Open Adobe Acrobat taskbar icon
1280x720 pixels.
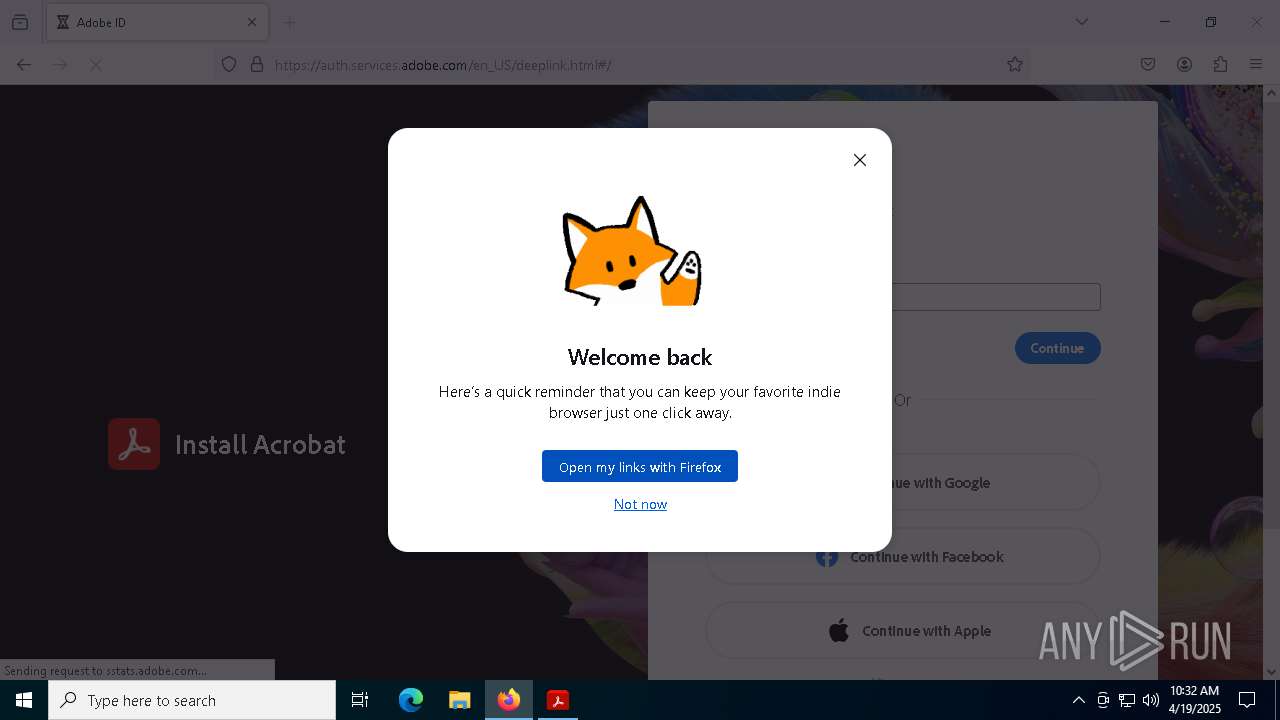click(x=558, y=700)
